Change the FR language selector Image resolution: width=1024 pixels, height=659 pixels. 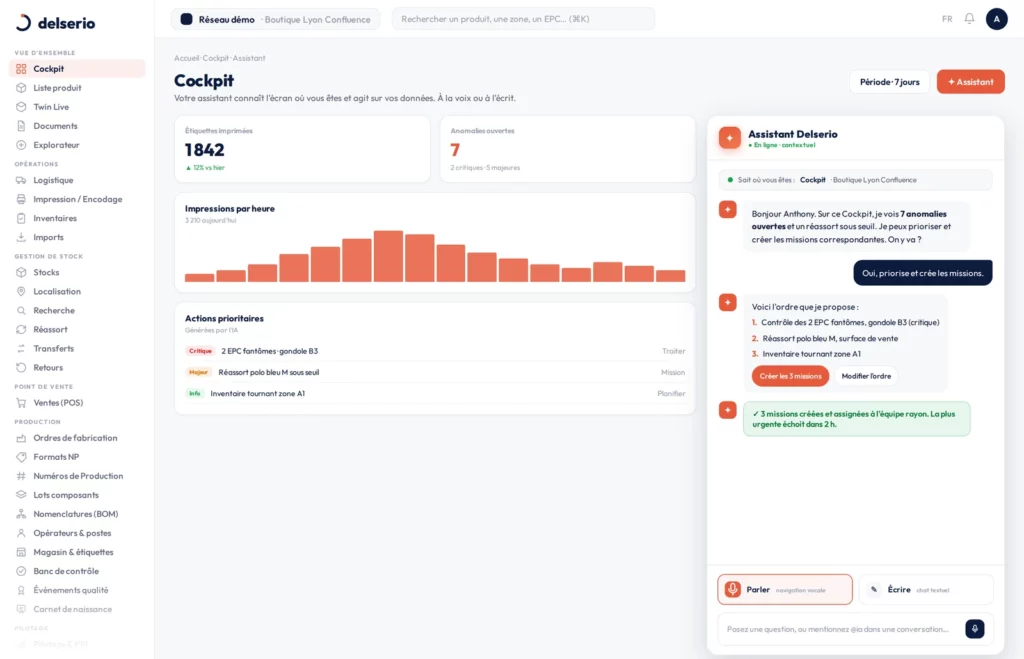click(x=947, y=19)
